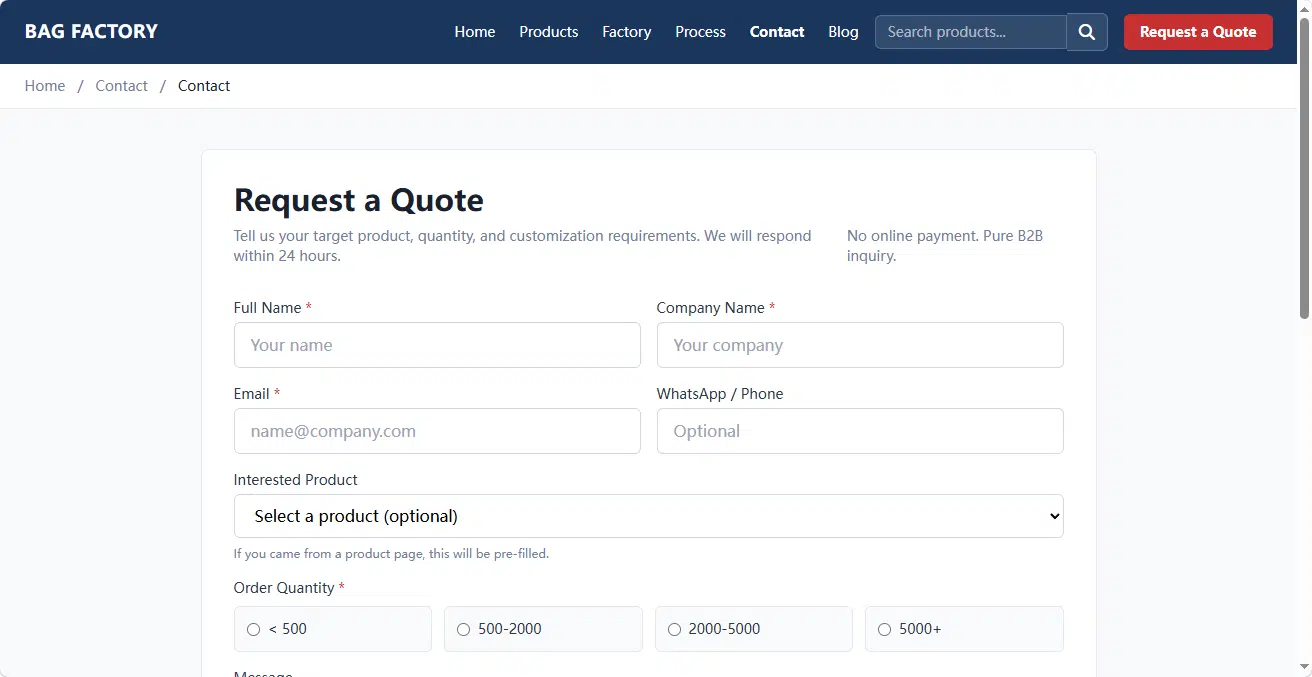The width and height of the screenshot is (1312, 677).
Task: Go to the Factory nav page
Action: pos(627,32)
